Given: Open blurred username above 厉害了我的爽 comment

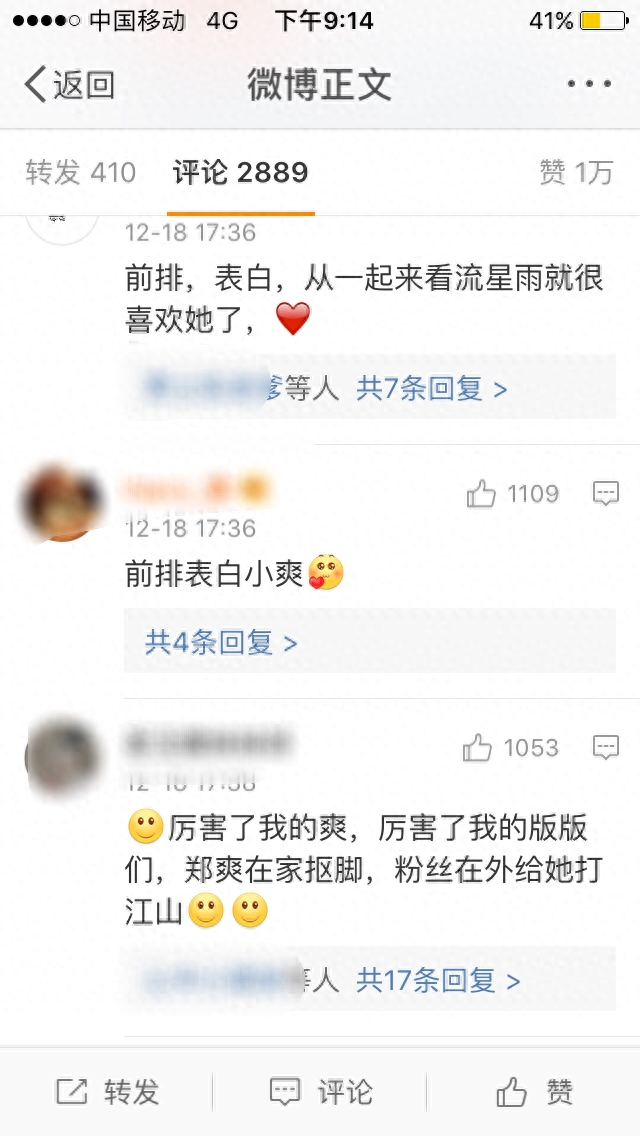Looking at the screenshot, I should click(x=209, y=742).
